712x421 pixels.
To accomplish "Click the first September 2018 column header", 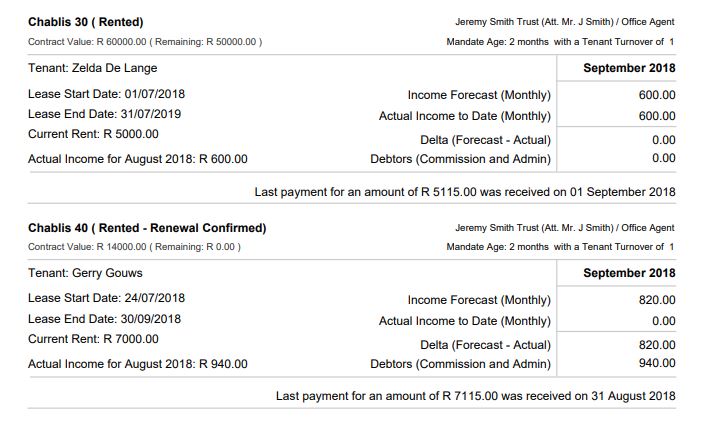I will tap(629, 68).
